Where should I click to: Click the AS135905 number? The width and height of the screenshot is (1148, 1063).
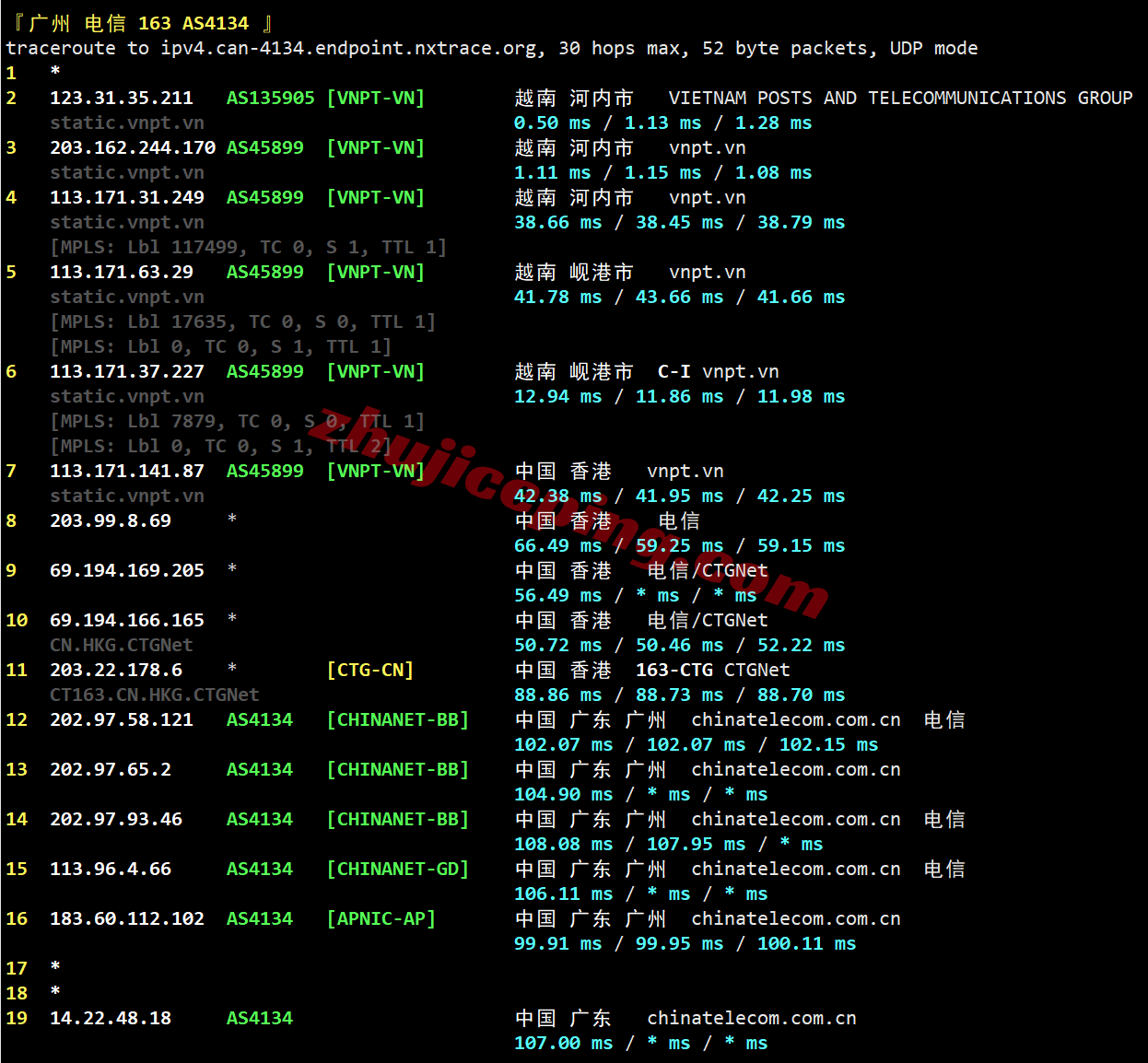click(270, 98)
